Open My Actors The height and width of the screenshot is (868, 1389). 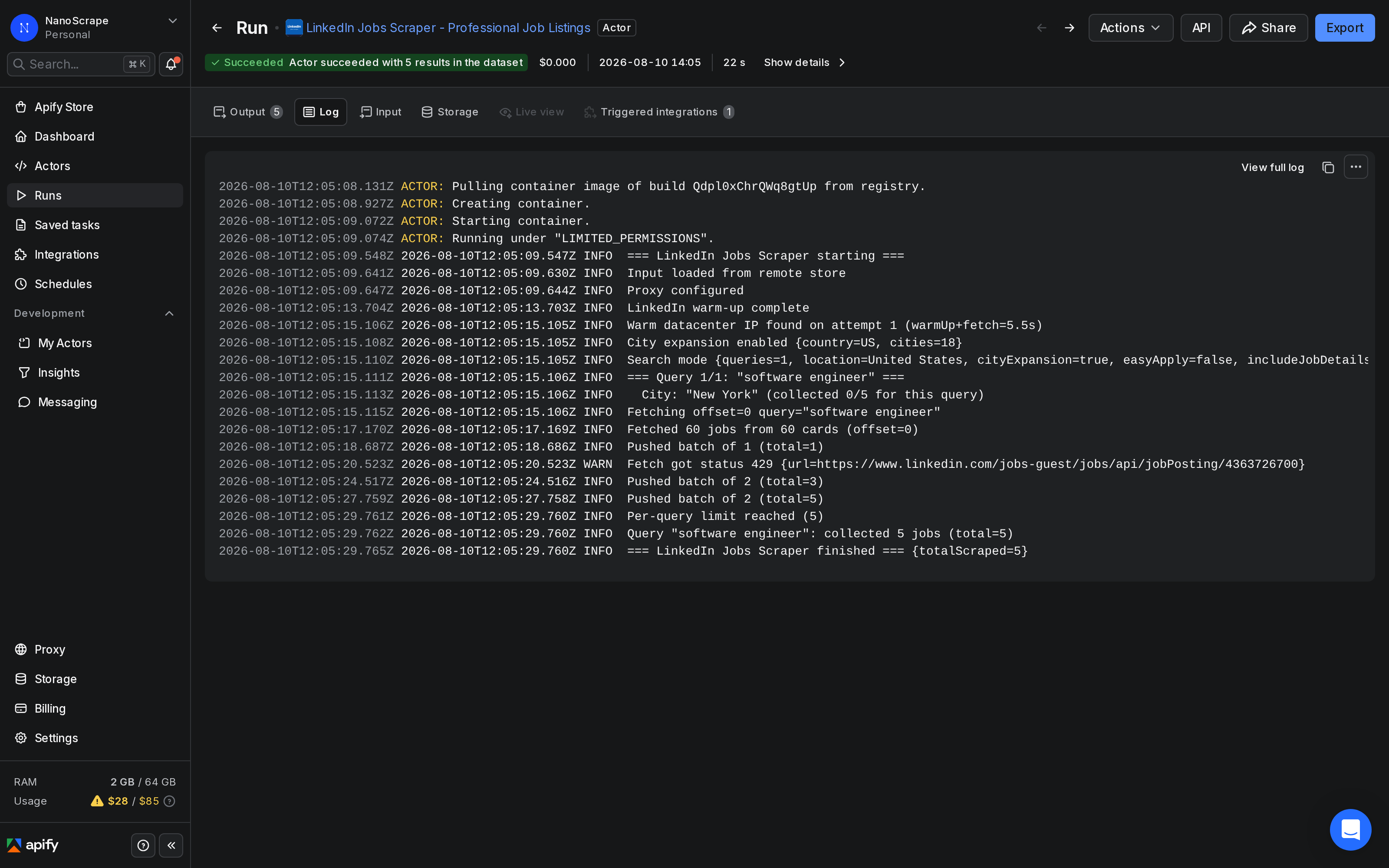[95, 343]
